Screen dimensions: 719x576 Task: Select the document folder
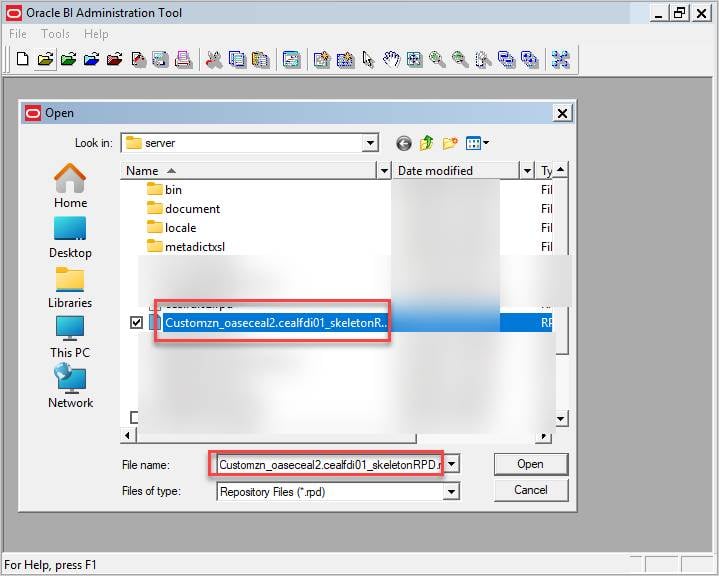(183, 209)
